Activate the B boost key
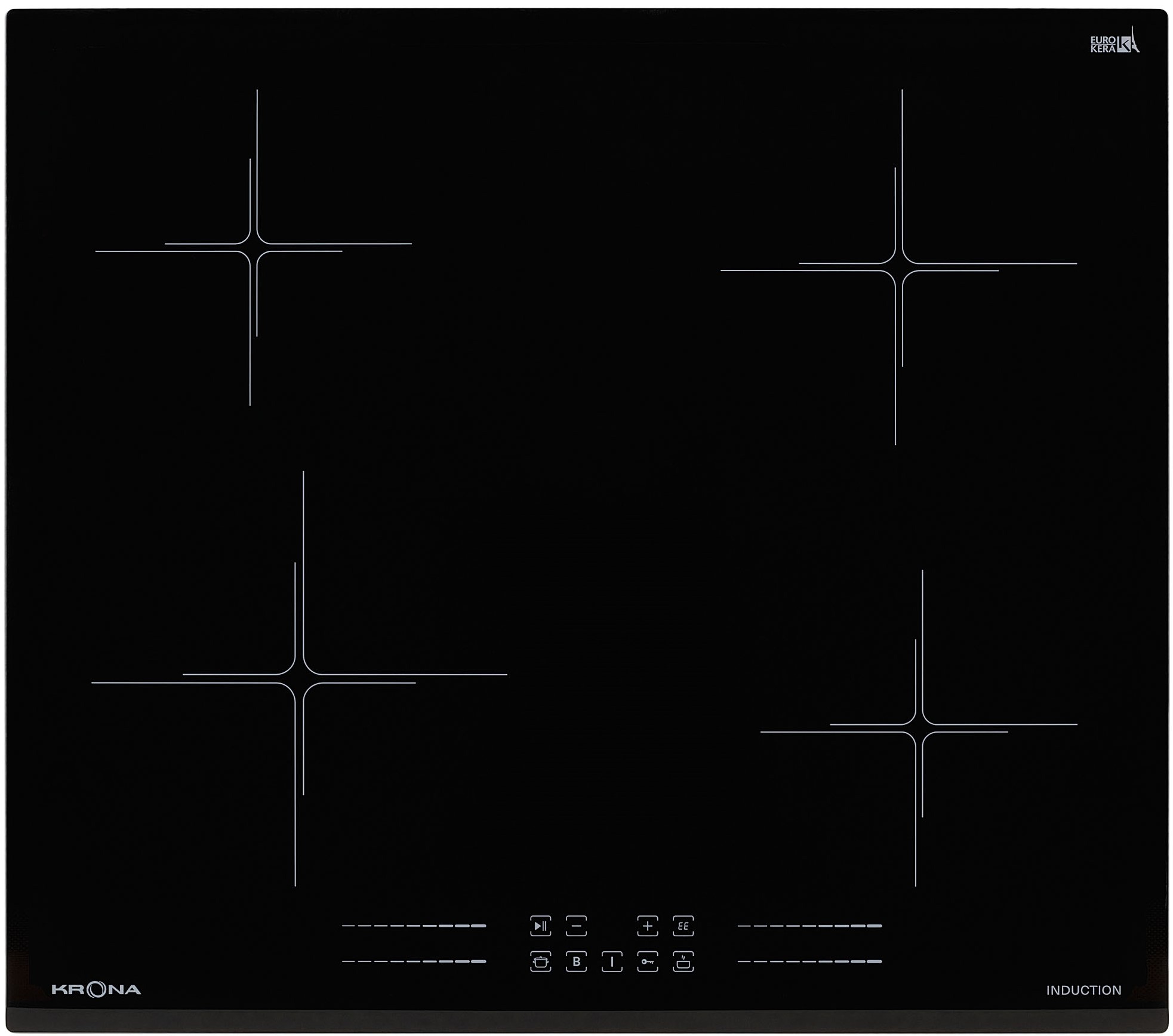This screenshot has width=1173, height=1036. pos(576,961)
